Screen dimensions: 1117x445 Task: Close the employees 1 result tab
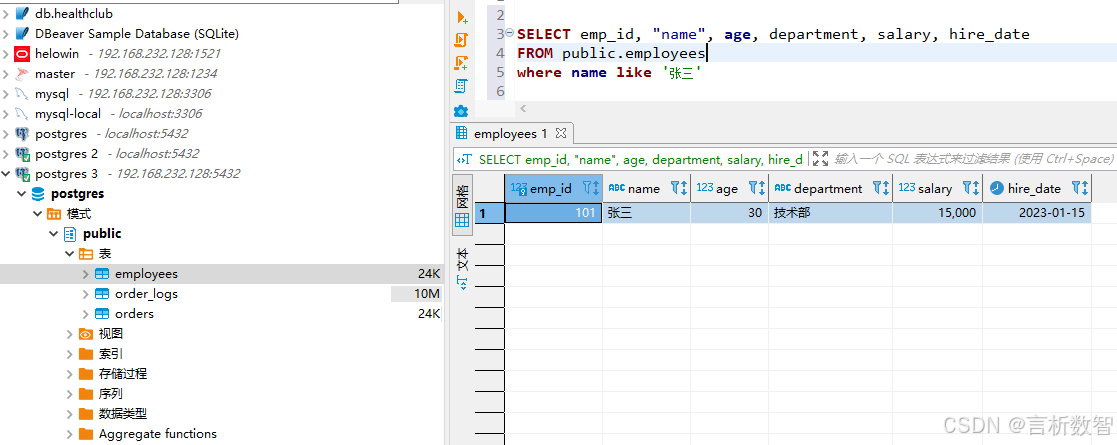560,133
